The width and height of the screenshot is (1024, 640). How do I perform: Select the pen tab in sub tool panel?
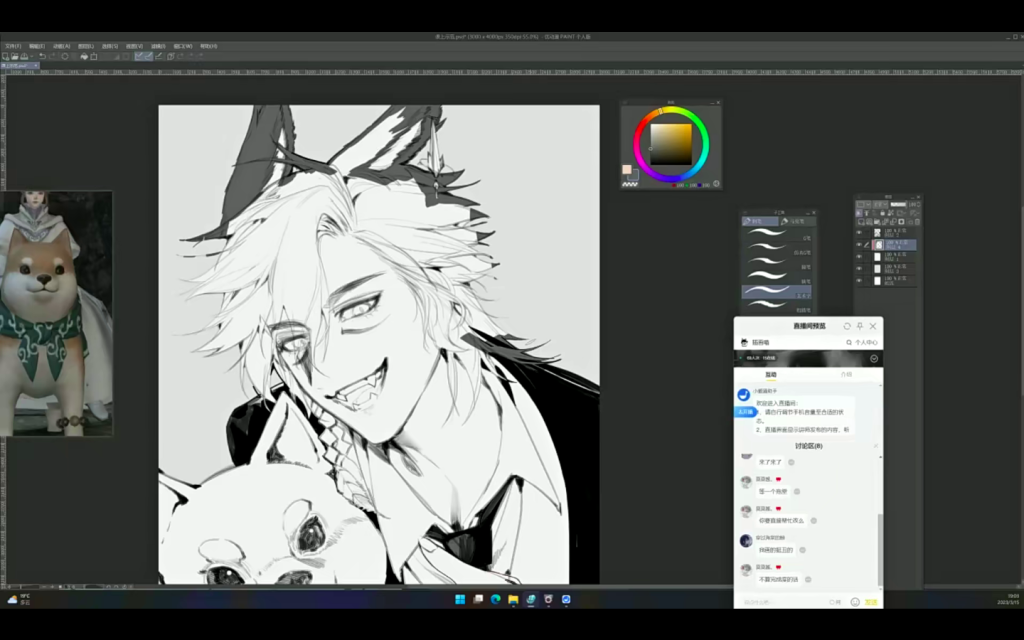point(758,221)
